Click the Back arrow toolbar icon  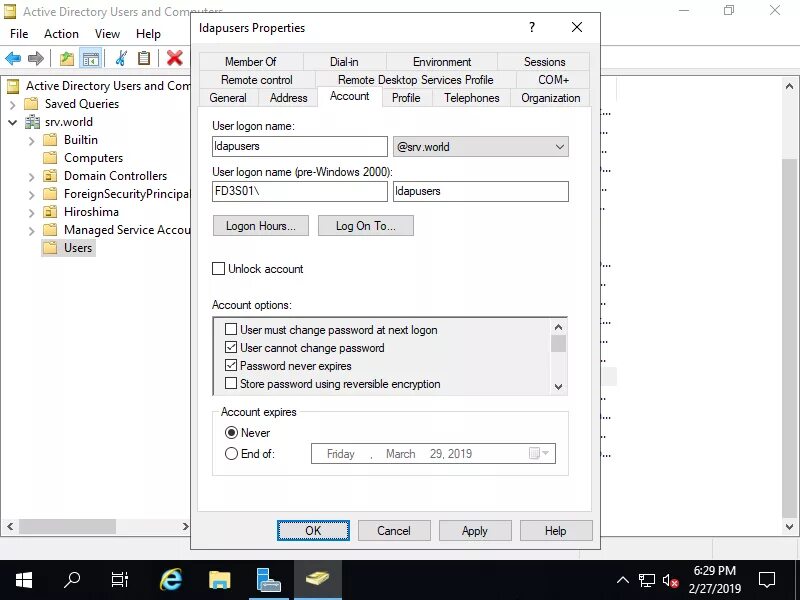click(x=13, y=58)
